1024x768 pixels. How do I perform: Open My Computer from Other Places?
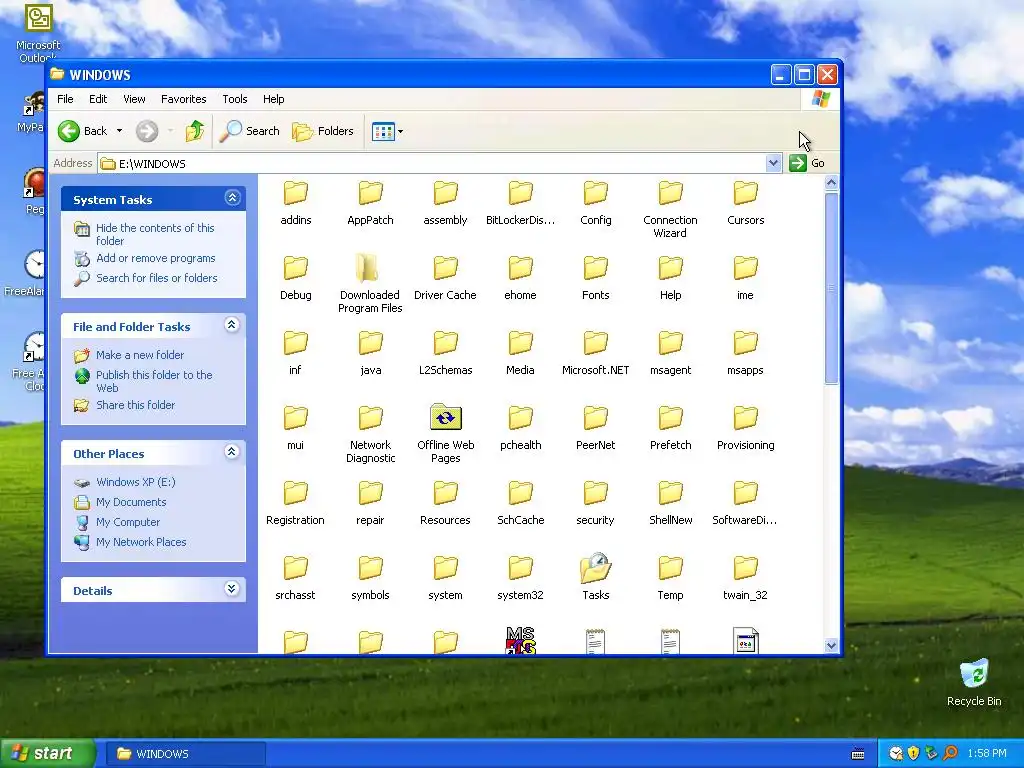[128, 522]
